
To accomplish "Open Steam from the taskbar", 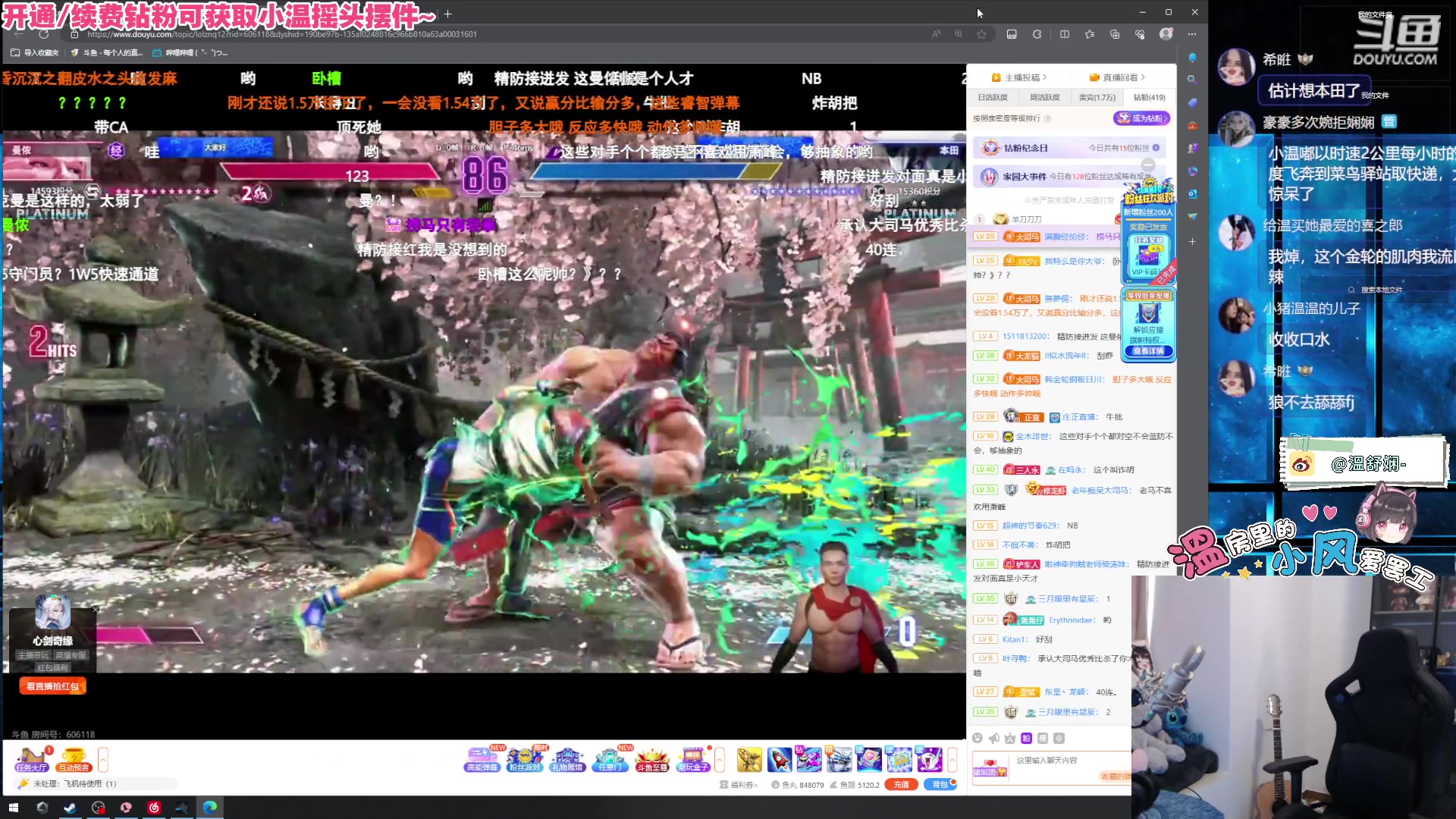I will tap(70, 808).
